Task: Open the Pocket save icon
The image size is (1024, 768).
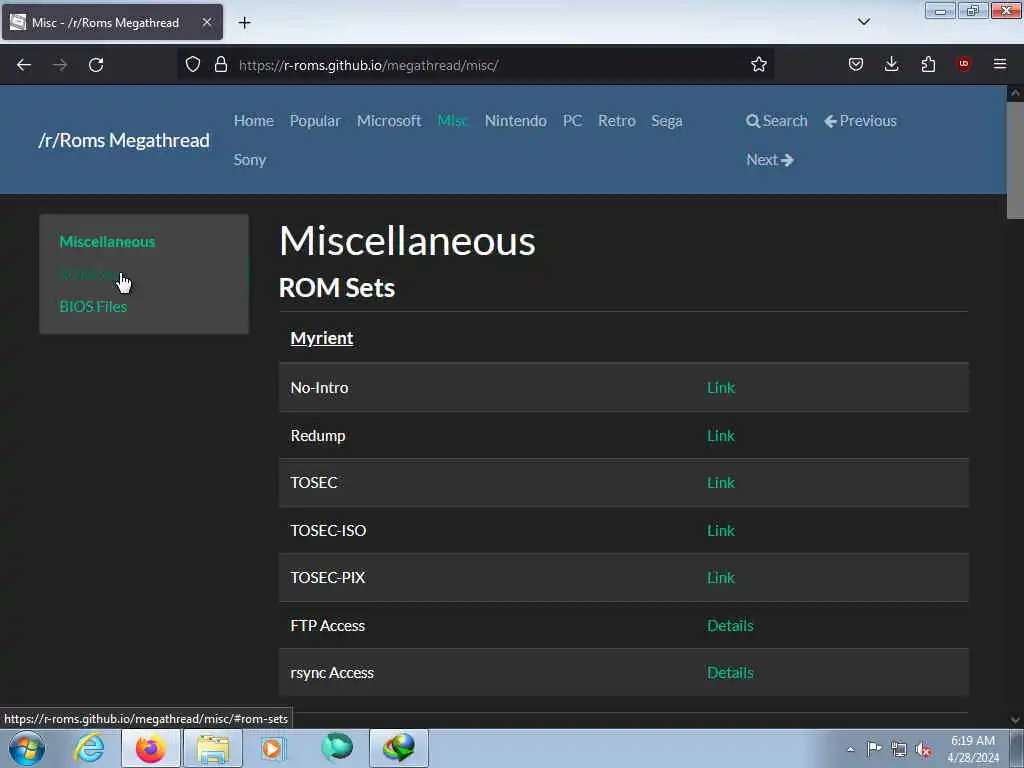Action: tap(856, 65)
